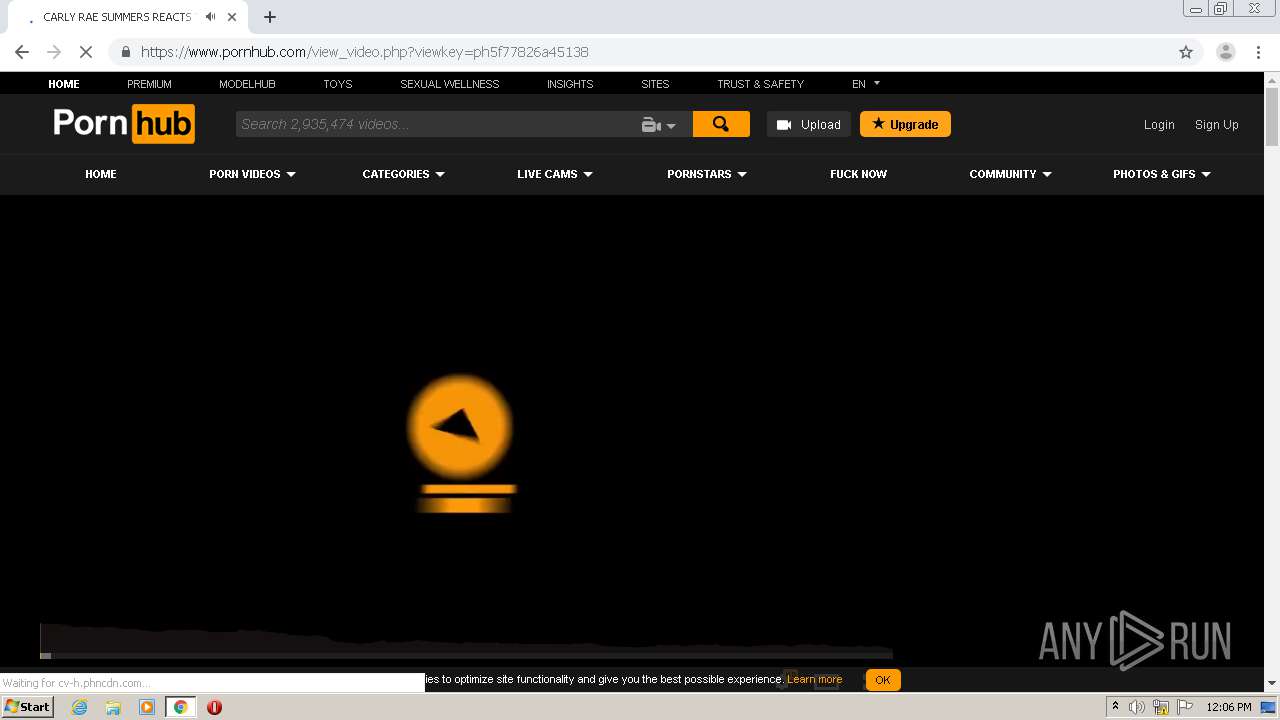This screenshot has height=720, width=1280.
Task: Click the site logo
Action: tap(124, 124)
